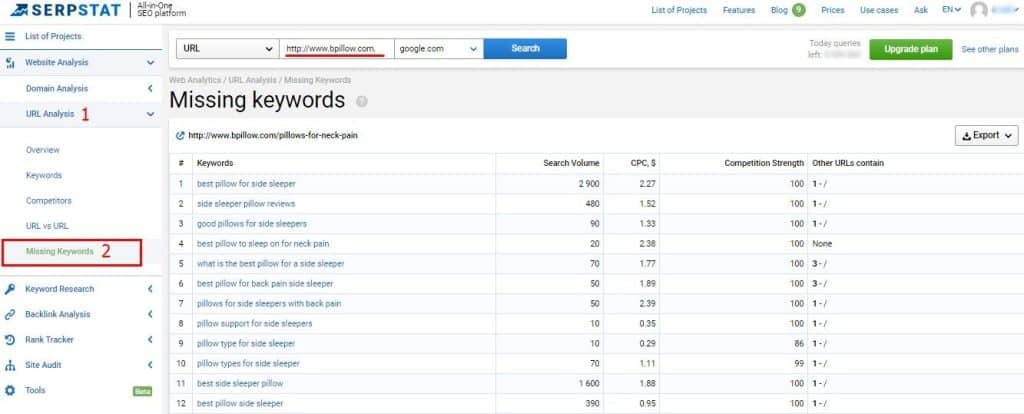
Task: Open the Export dropdown
Action: (x=986, y=135)
